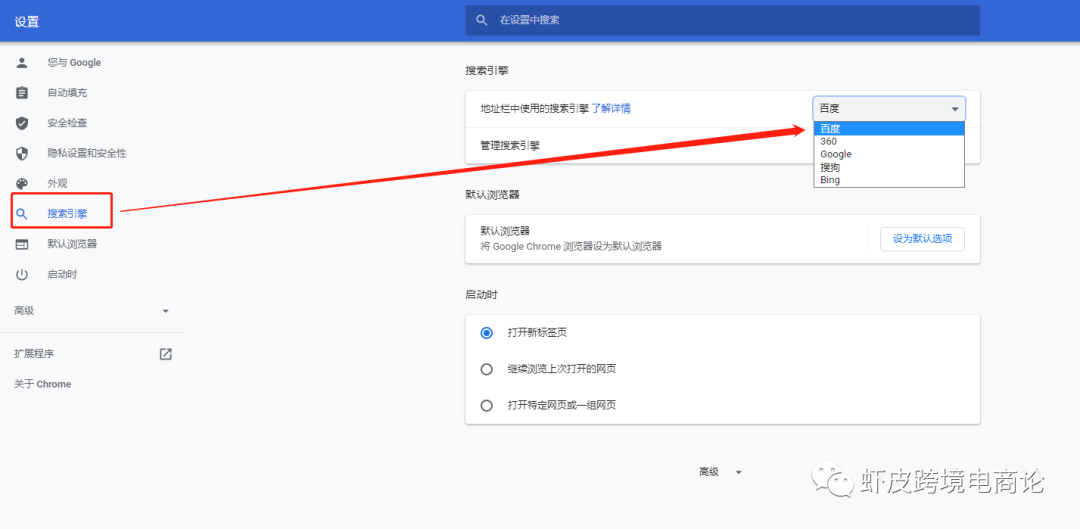This screenshot has height=529, width=1080.
Task: Choose Bing from the dropdown list
Action: pyautogui.click(x=889, y=180)
